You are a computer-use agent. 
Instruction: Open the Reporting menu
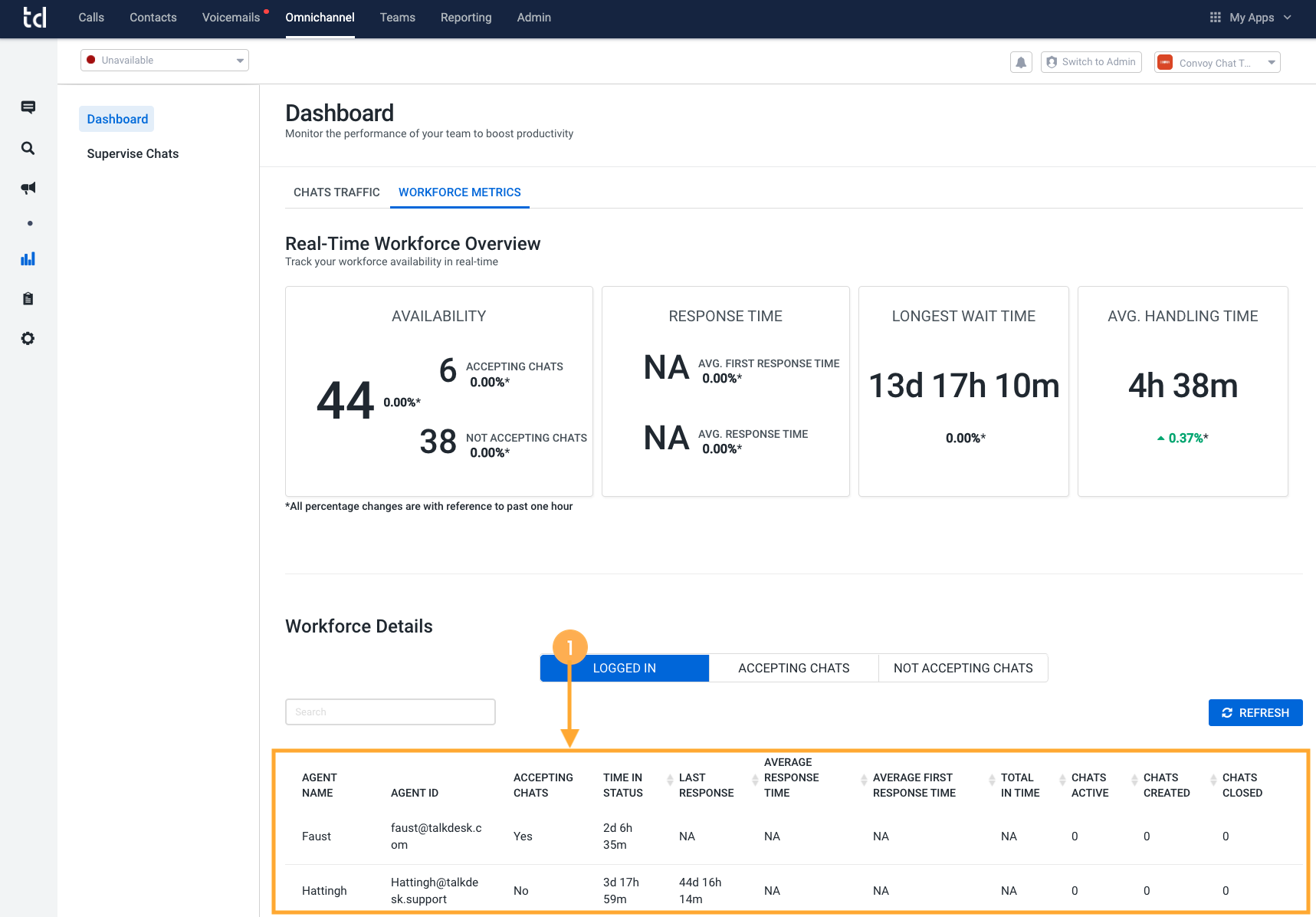466,18
